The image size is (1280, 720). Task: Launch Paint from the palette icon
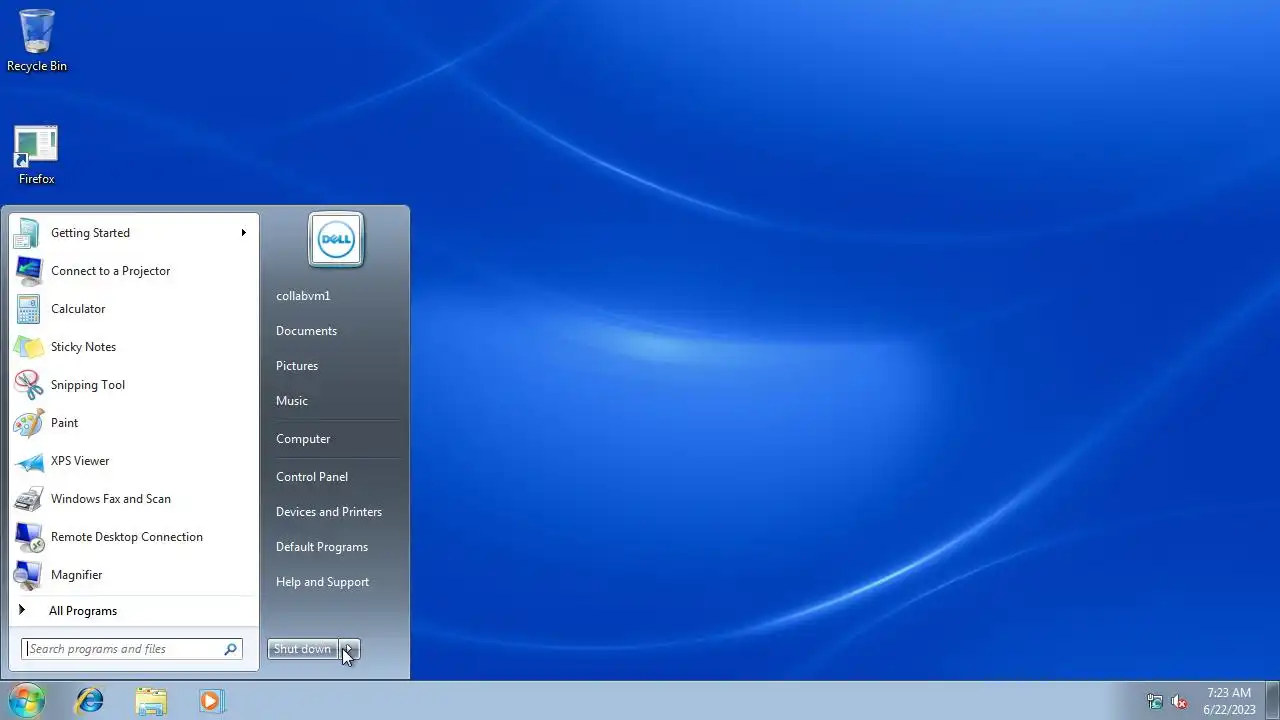(28, 423)
